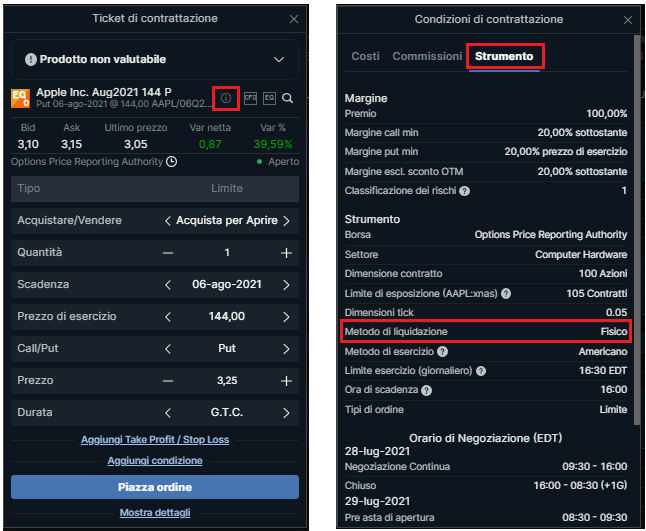Click next arrow for Acquistare/Vendere
The height and width of the screenshot is (531, 646).
(x=286, y=221)
